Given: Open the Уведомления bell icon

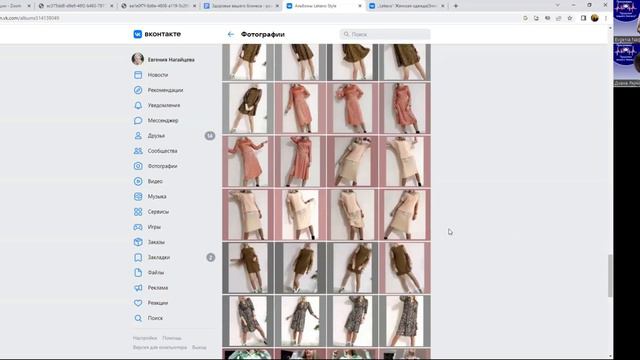Looking at the screenshot, I should pos(138,105).
